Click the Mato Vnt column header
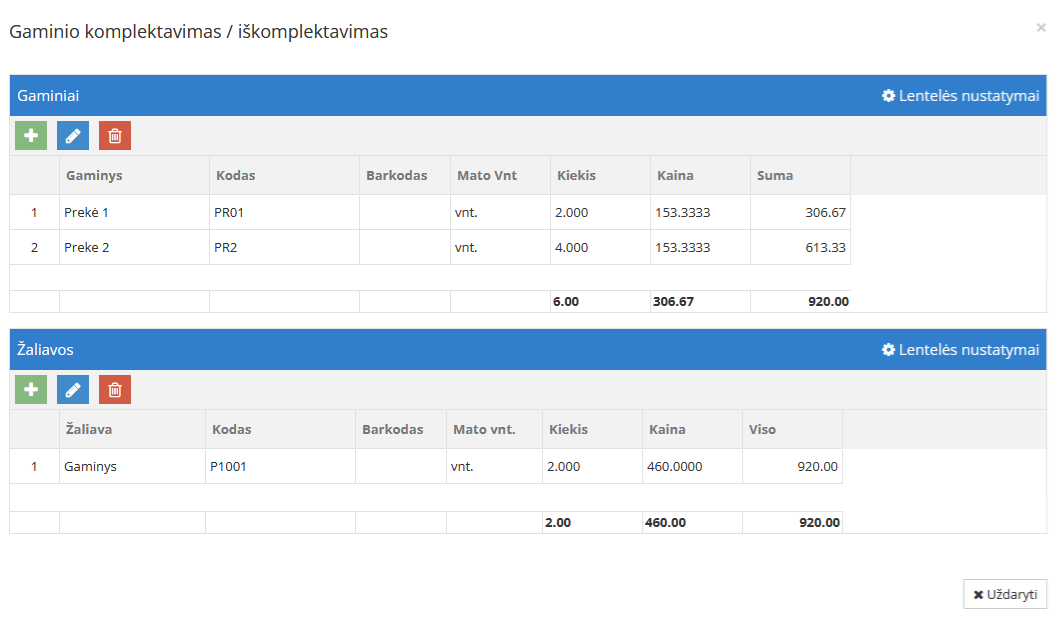Viewport: 1062px width, 618px height. tap(487, 175)
